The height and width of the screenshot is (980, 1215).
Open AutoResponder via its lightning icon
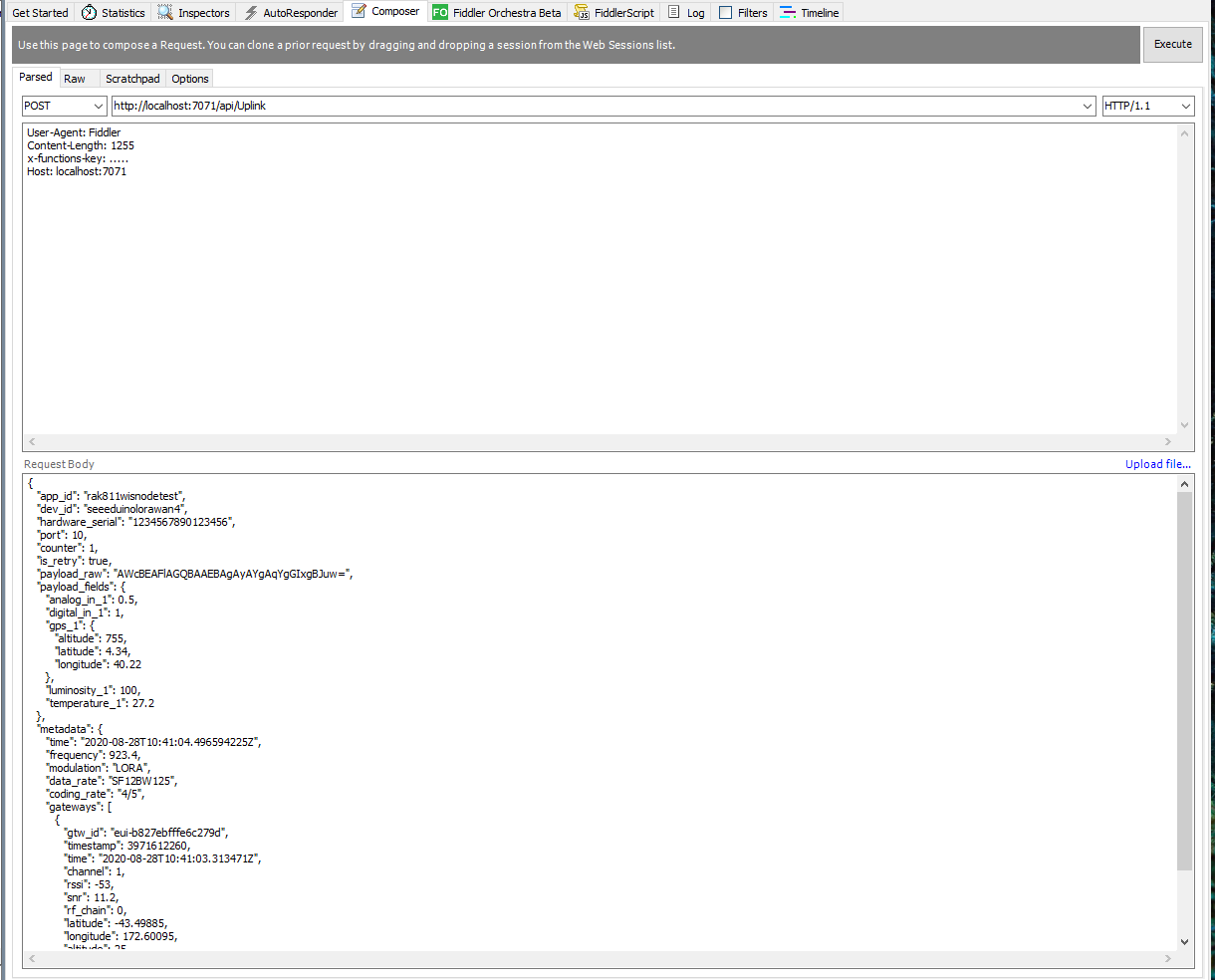[x=251, y=13]
